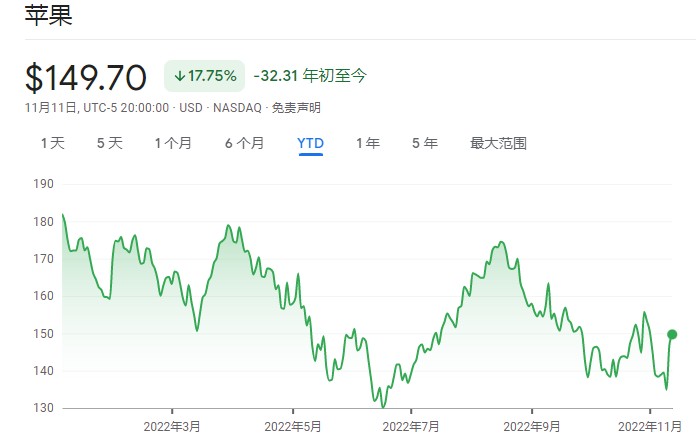Open the 5 年 chart range
This screenshot has width=696, height=445.
point(425,143)
